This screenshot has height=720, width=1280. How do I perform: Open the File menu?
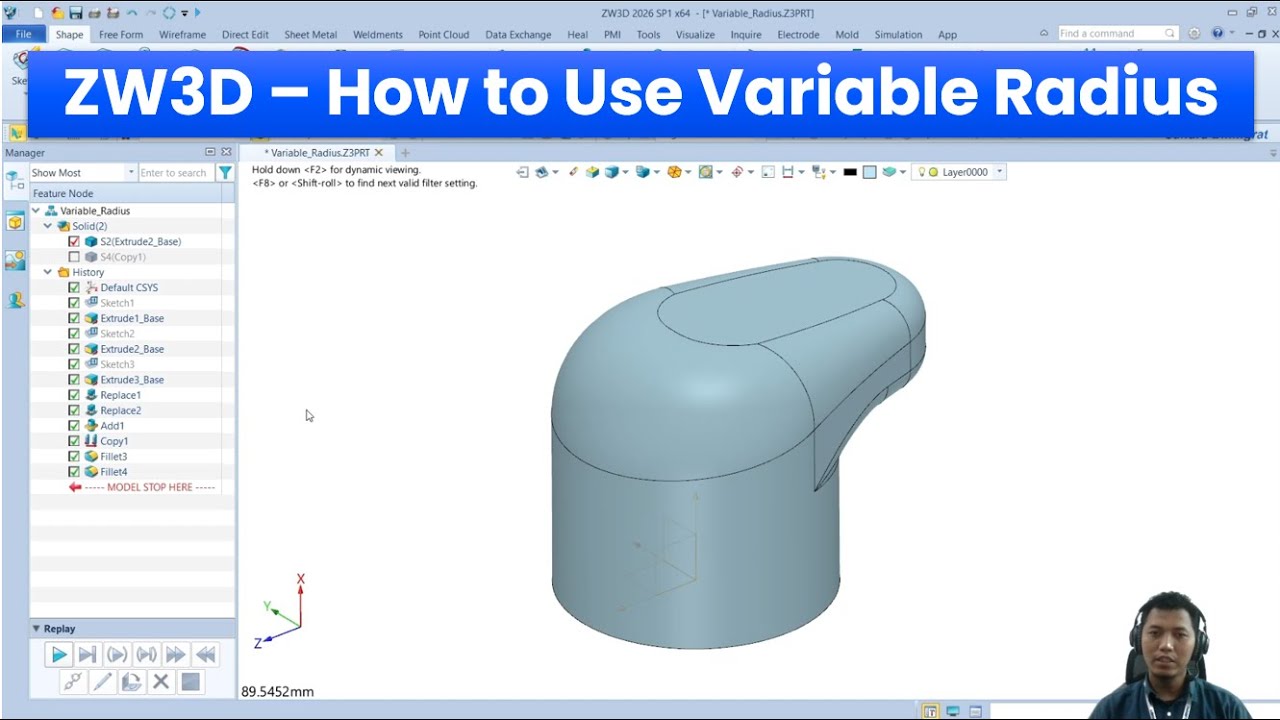(24, 34)
